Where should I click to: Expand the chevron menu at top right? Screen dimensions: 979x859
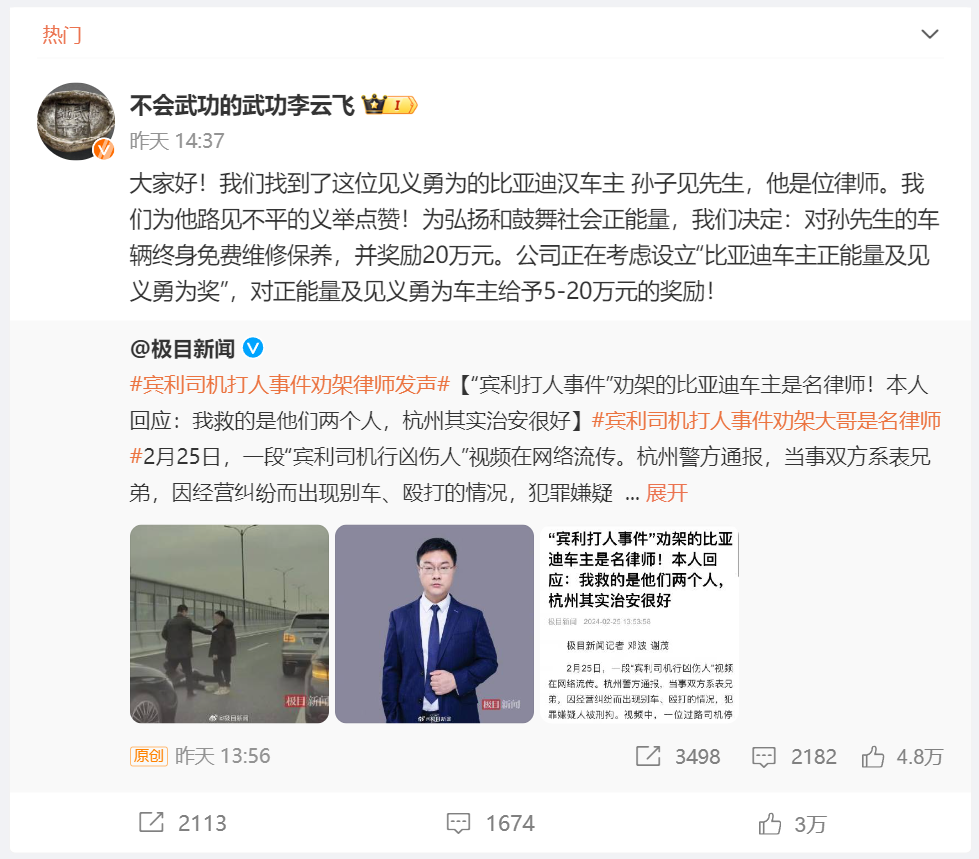pos(930,34)
